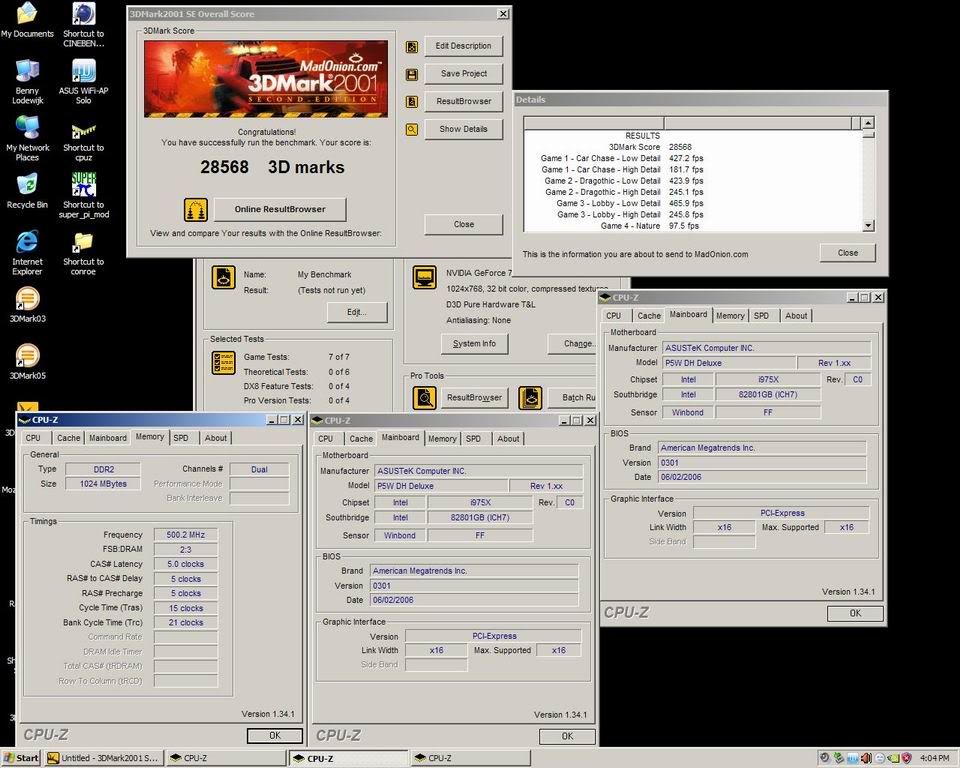Image resolution: width=960 pixels, height=768 pixels.
Task: Click the Pro Tools ResultBrowser magnifier icon
Action: click(x=424, y=397)
